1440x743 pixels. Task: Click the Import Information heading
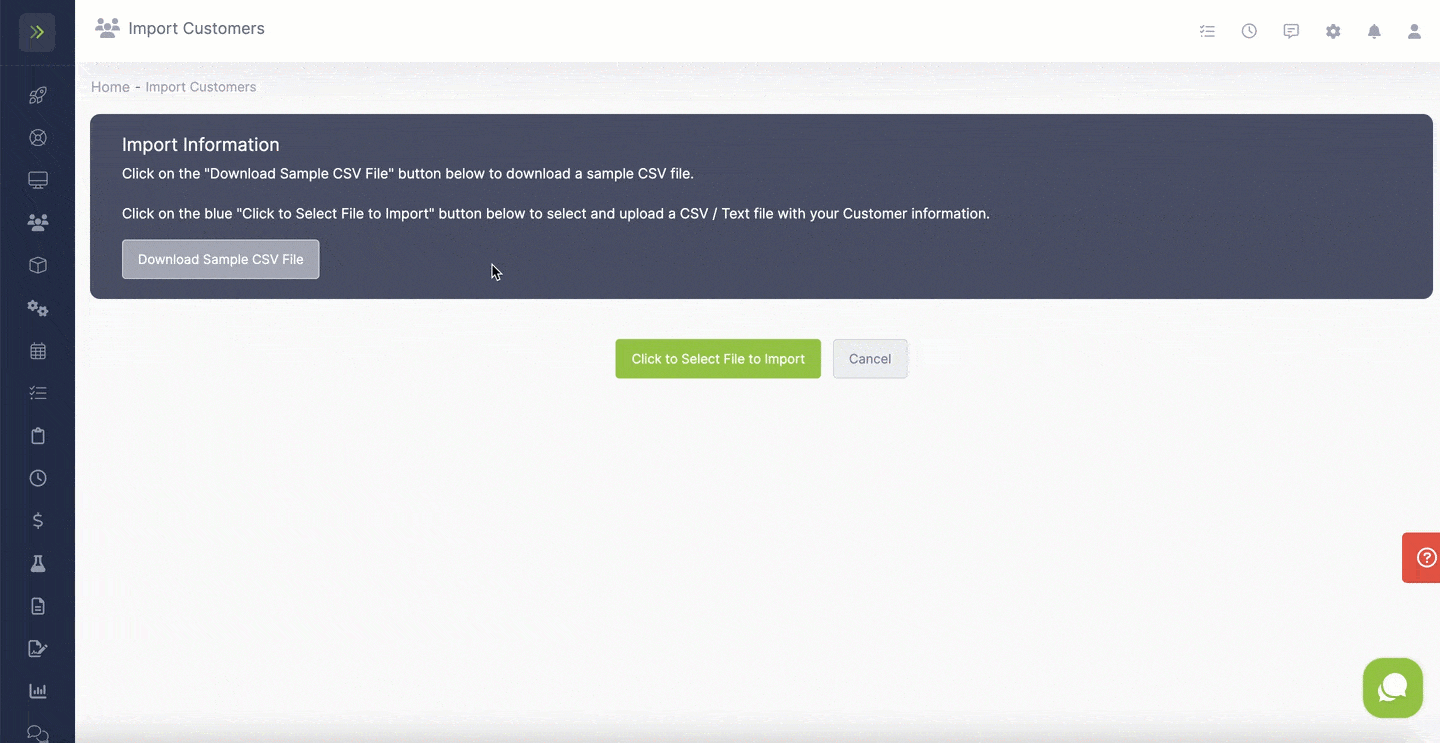(x=201, y=145)
